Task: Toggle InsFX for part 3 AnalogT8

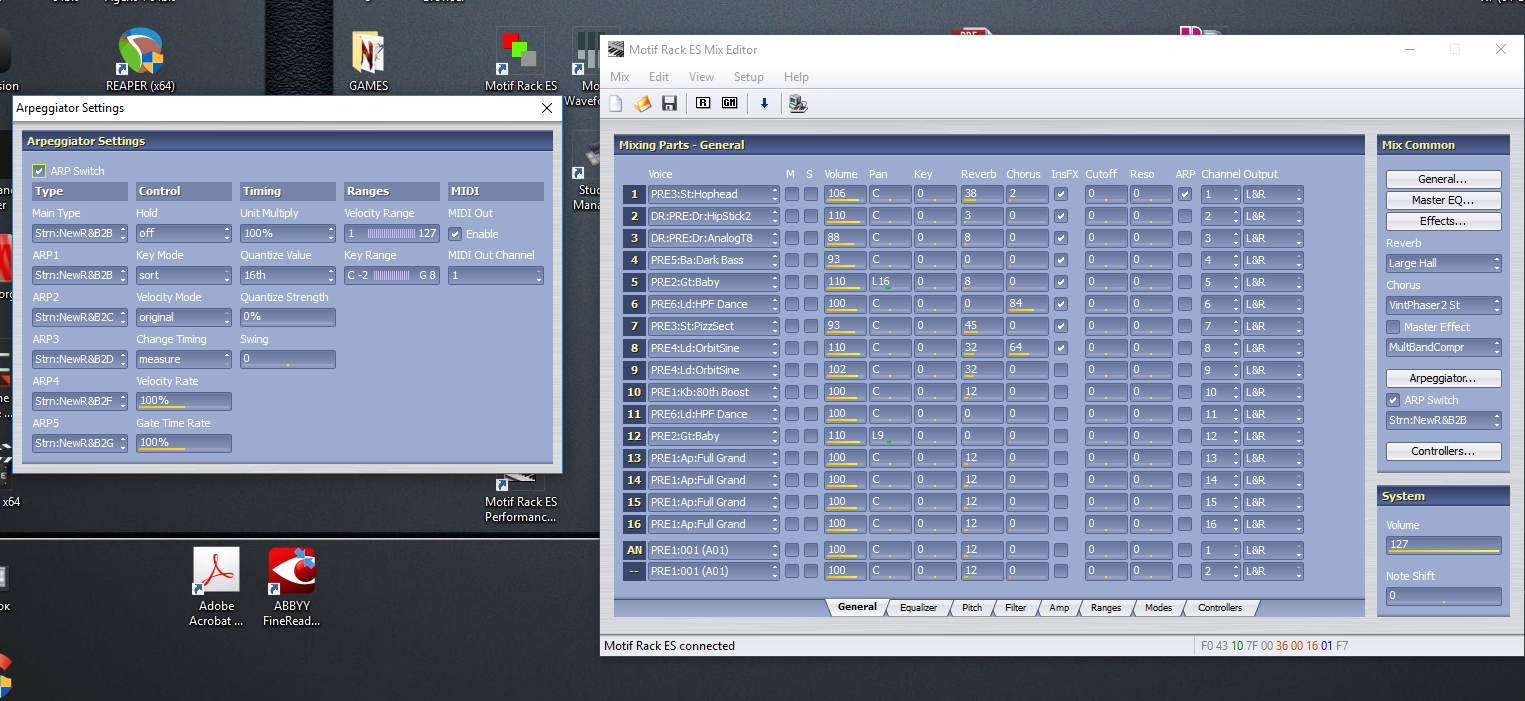Action: pyautogui.click(x=1061, y=238)
